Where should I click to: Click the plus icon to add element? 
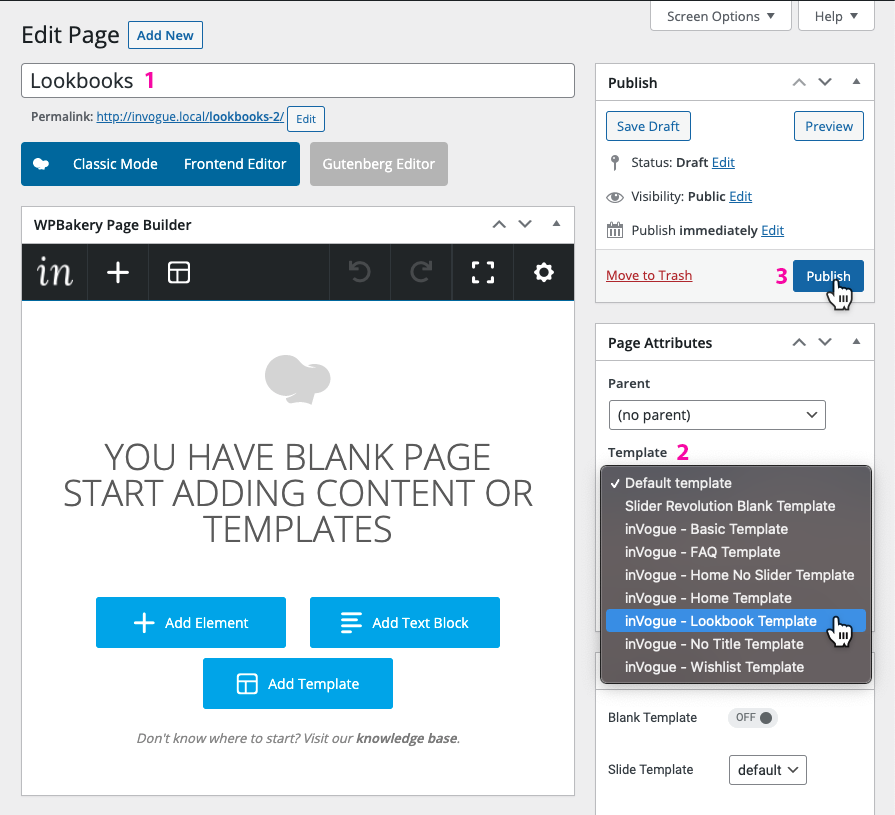pos(118,272)
